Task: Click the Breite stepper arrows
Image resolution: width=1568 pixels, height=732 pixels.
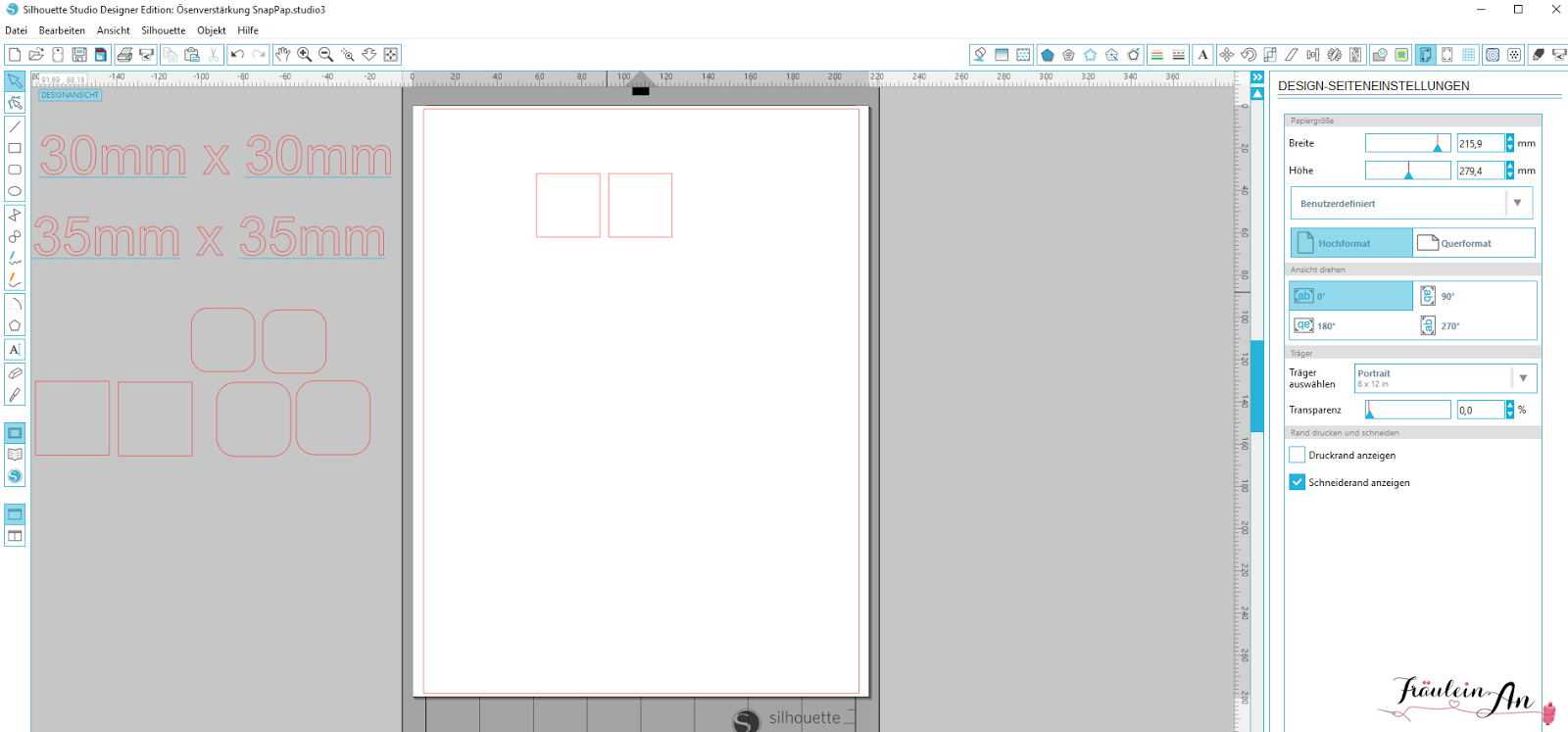Action: coord(1510,143)
